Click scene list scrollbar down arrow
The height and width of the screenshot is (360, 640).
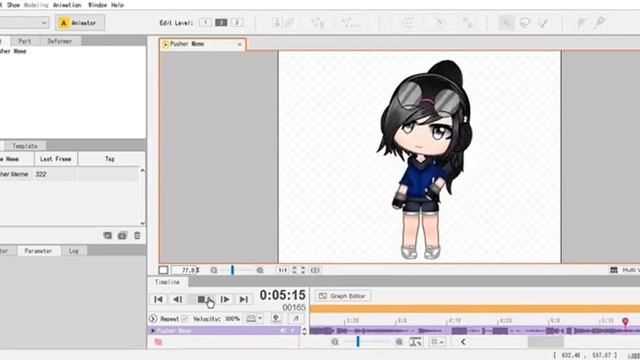[142, 223]
